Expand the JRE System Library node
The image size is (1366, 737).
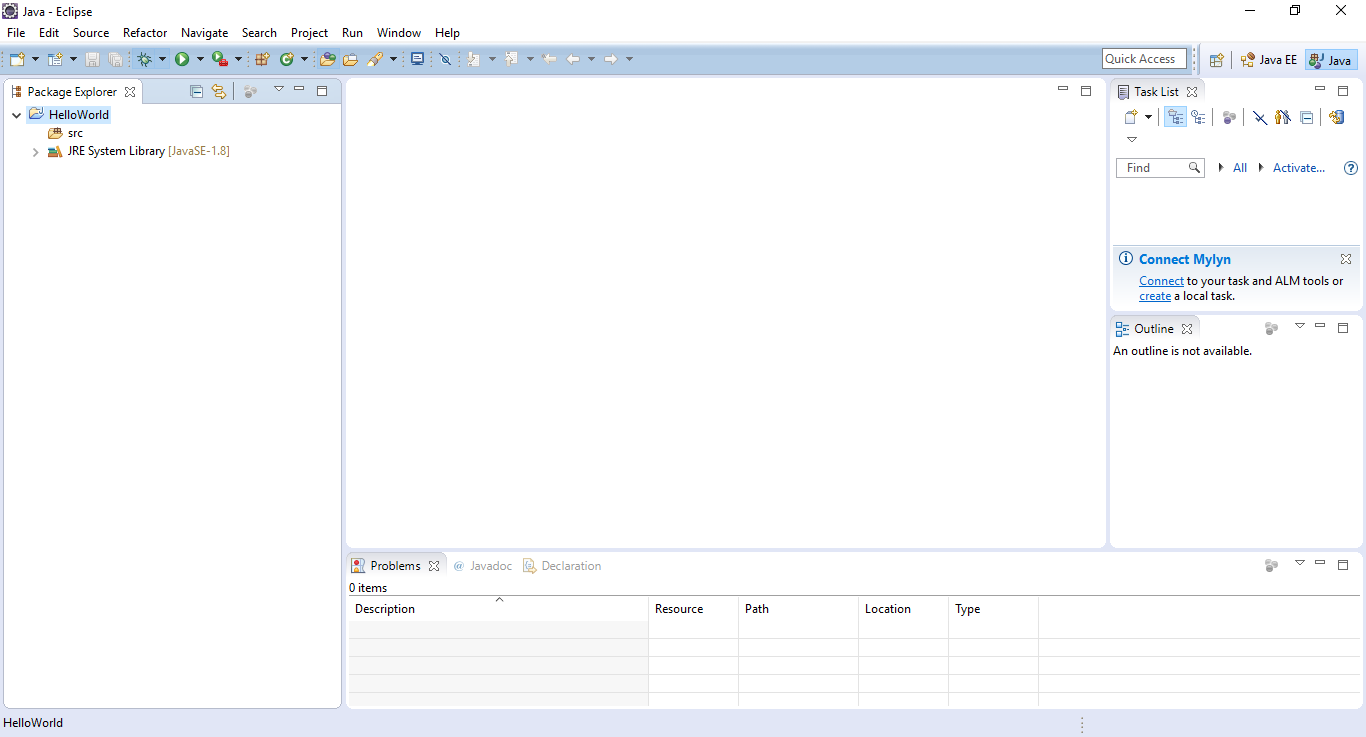[x=36, y=152]
